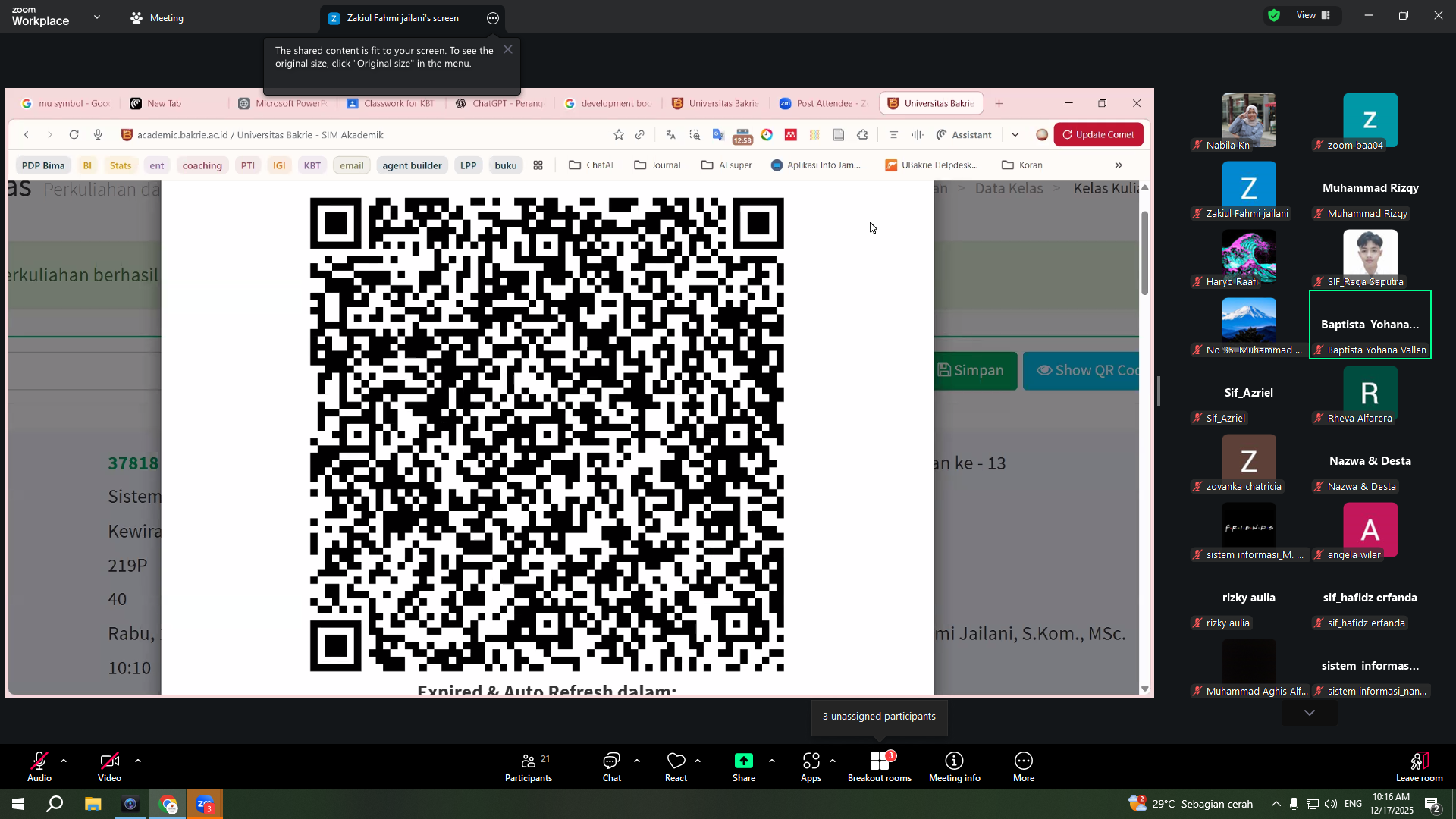Open File Explorer from taskbar
Image resolution: width=1456 pixels, height=819 pixels.
(93, 804)
